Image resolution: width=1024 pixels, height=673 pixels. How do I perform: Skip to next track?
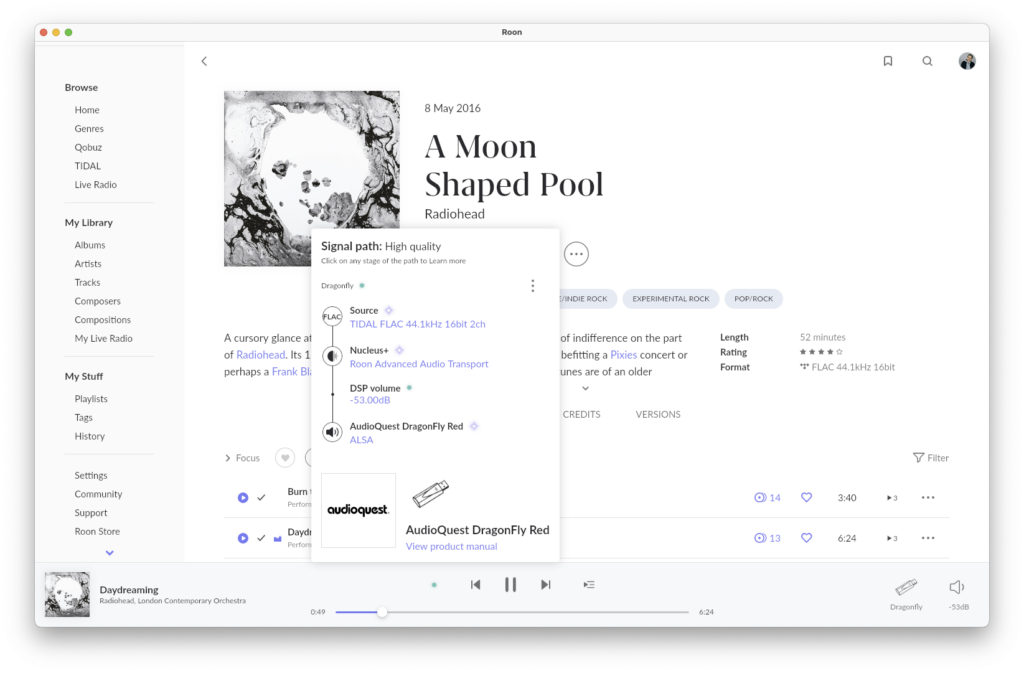pyautogui.click(x=545, y=584)
